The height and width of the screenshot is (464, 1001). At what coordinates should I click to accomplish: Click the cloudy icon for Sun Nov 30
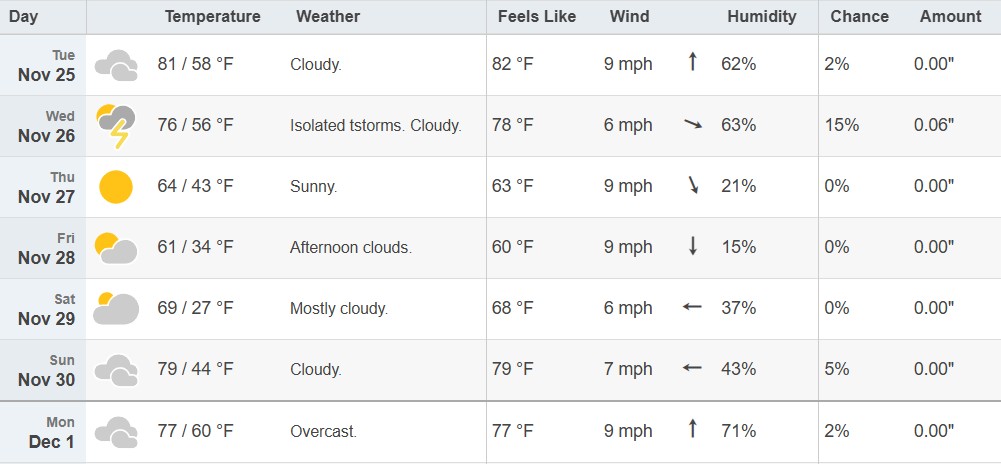[116, 369]
